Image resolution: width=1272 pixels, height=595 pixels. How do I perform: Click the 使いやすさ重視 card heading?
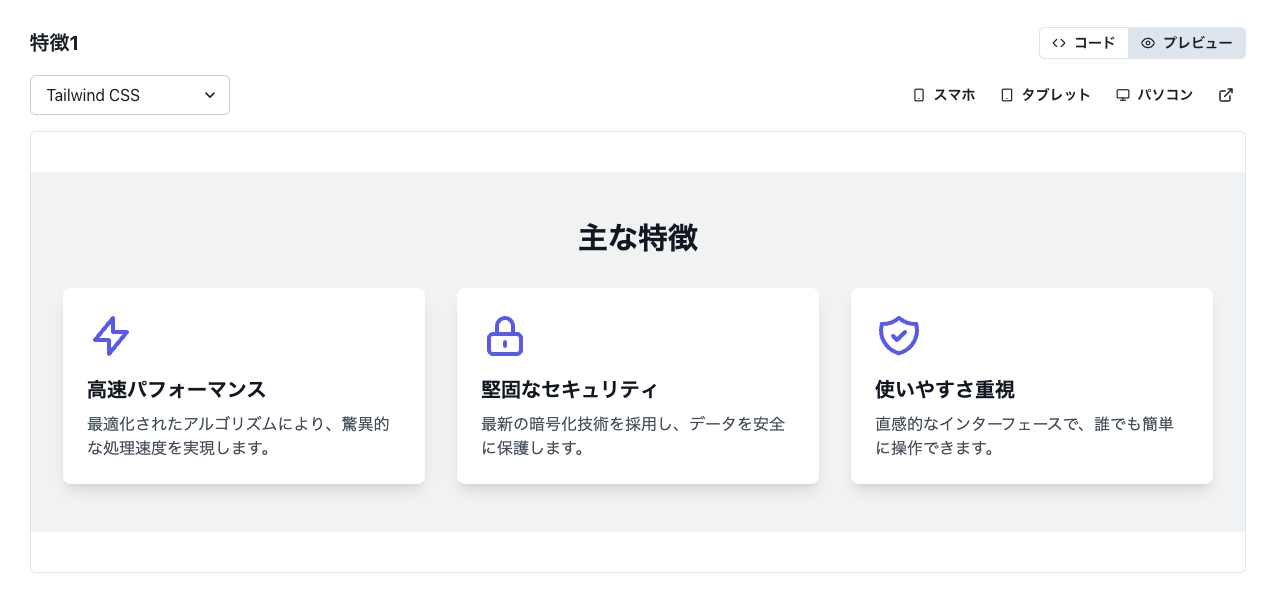pyautogui.click(x=945, y=389)
